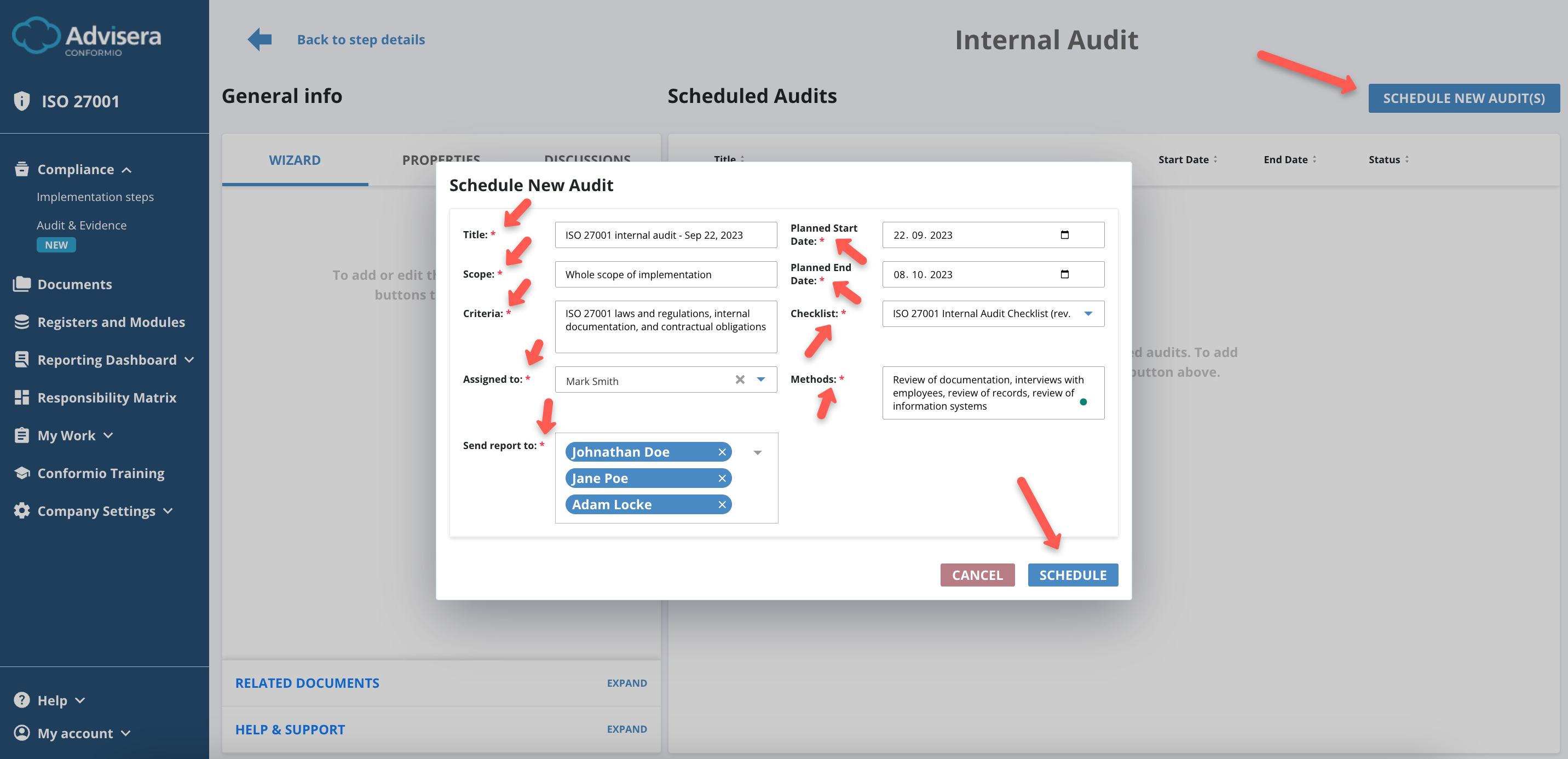Screen dimensions: 1568x759
Task: Click the Documents sidebar icon
Action: (x=22, y=284)
